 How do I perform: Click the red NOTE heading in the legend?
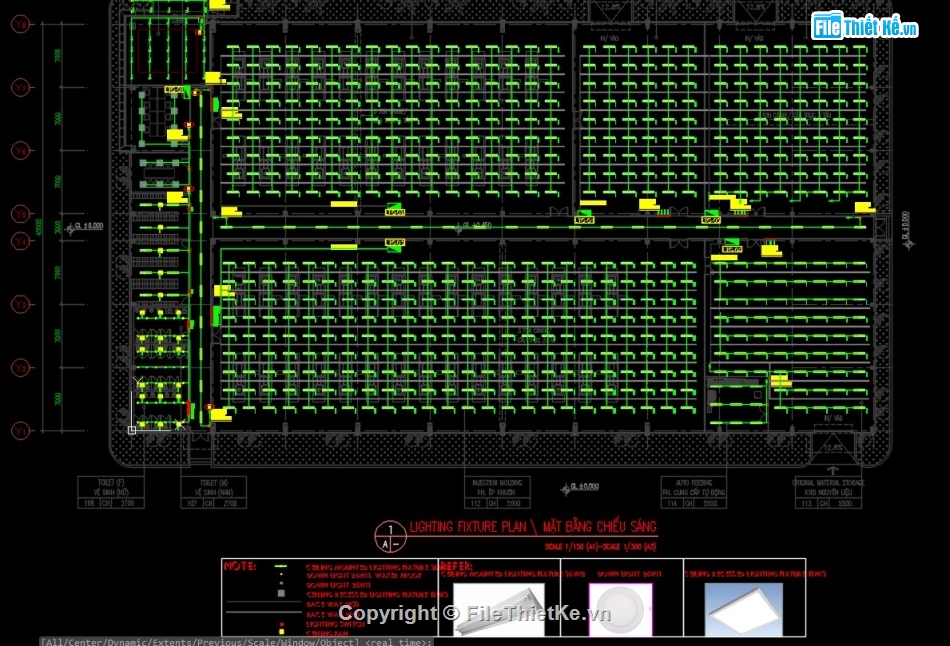[x=240, y=566]
